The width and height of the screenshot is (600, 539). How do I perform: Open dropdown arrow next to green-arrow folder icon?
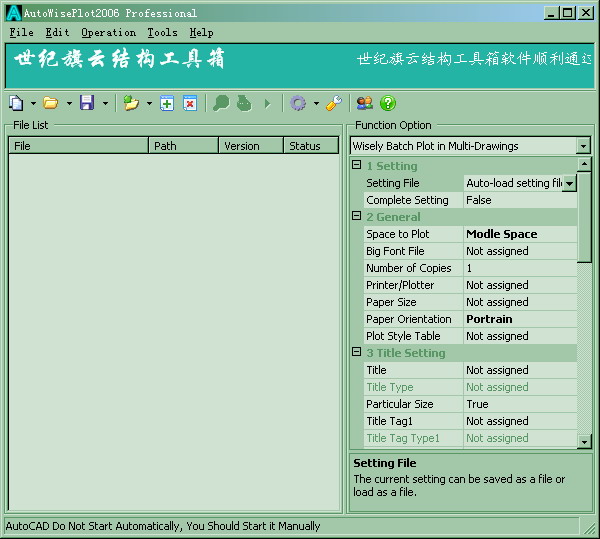[x=149, y=103]
